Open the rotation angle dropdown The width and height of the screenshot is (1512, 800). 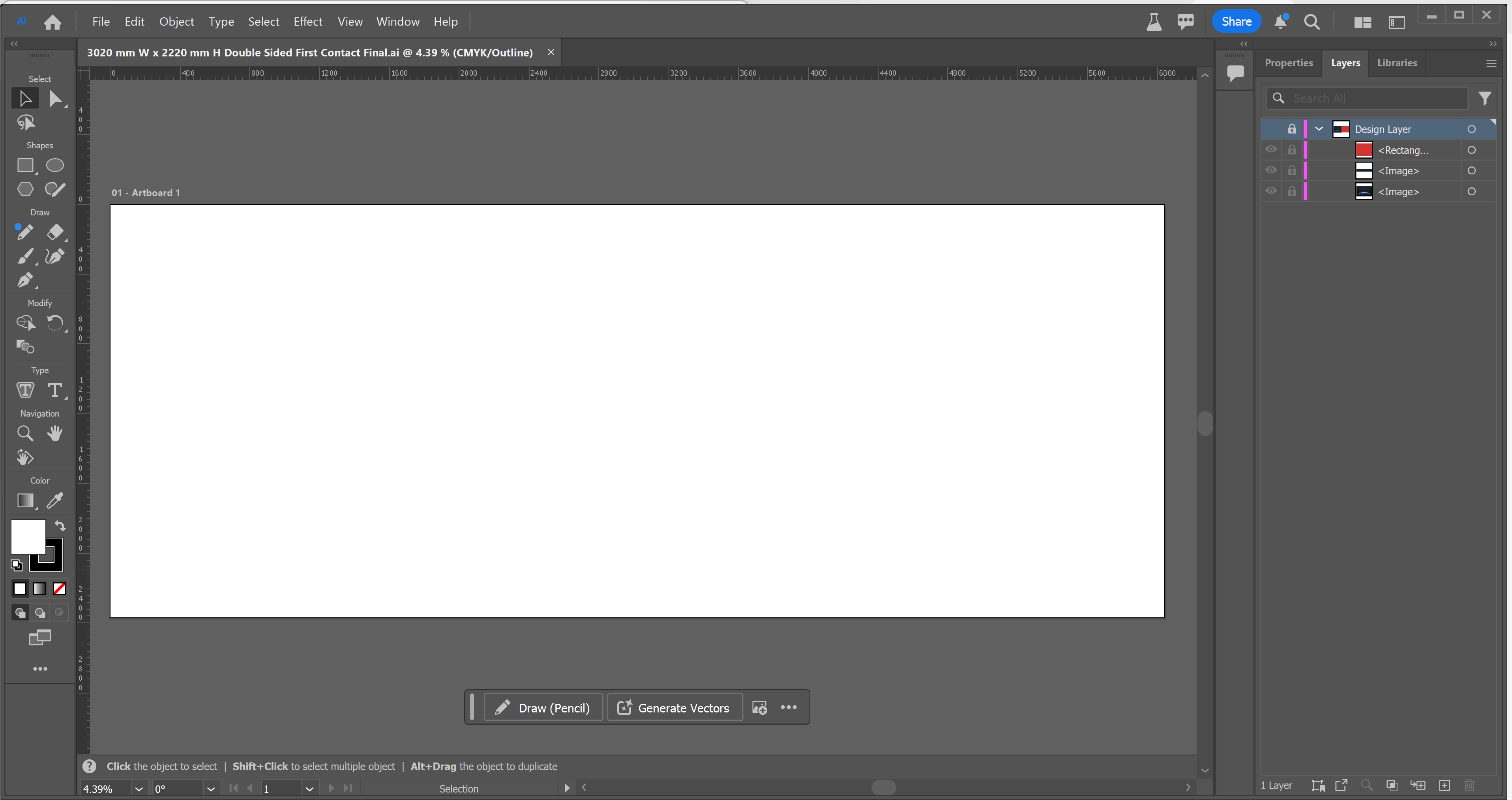pyautogui.click(x=211, y=788)
